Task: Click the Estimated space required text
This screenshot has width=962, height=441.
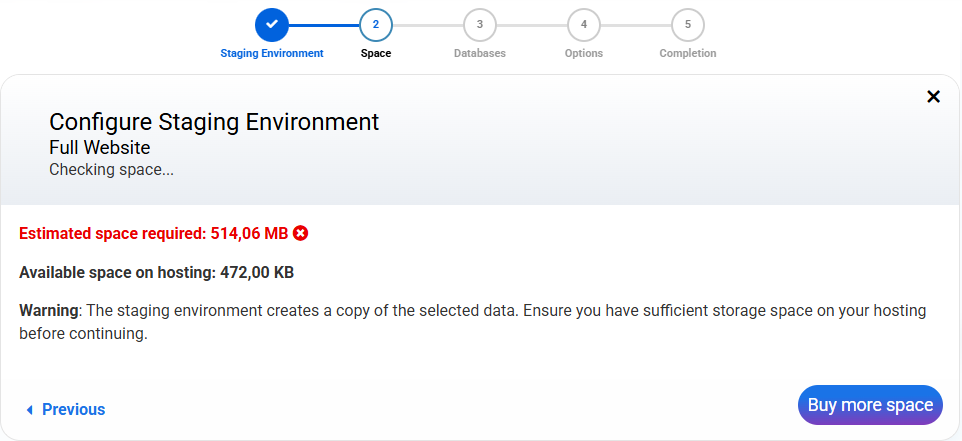Action: (153, 233)
